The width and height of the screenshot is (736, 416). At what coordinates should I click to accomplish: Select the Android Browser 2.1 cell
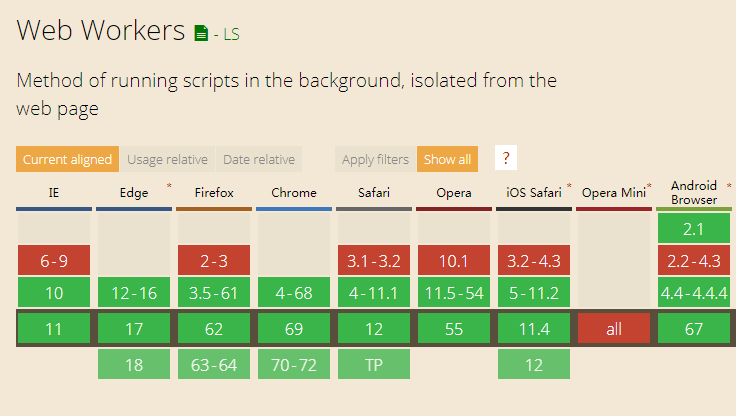pyautogui.click(x=694, y=228)
